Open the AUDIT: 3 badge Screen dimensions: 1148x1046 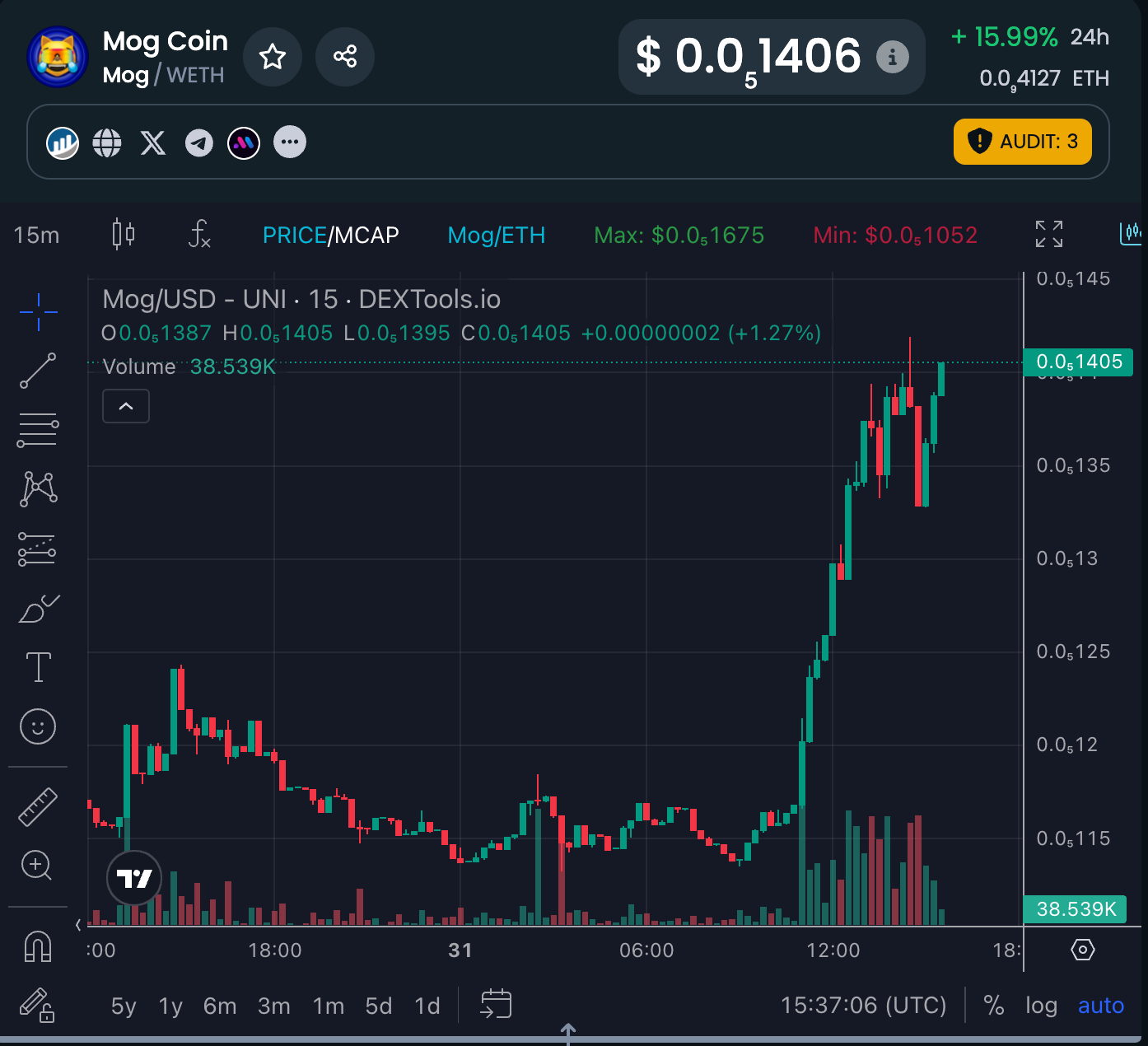tap(1022, 142)
